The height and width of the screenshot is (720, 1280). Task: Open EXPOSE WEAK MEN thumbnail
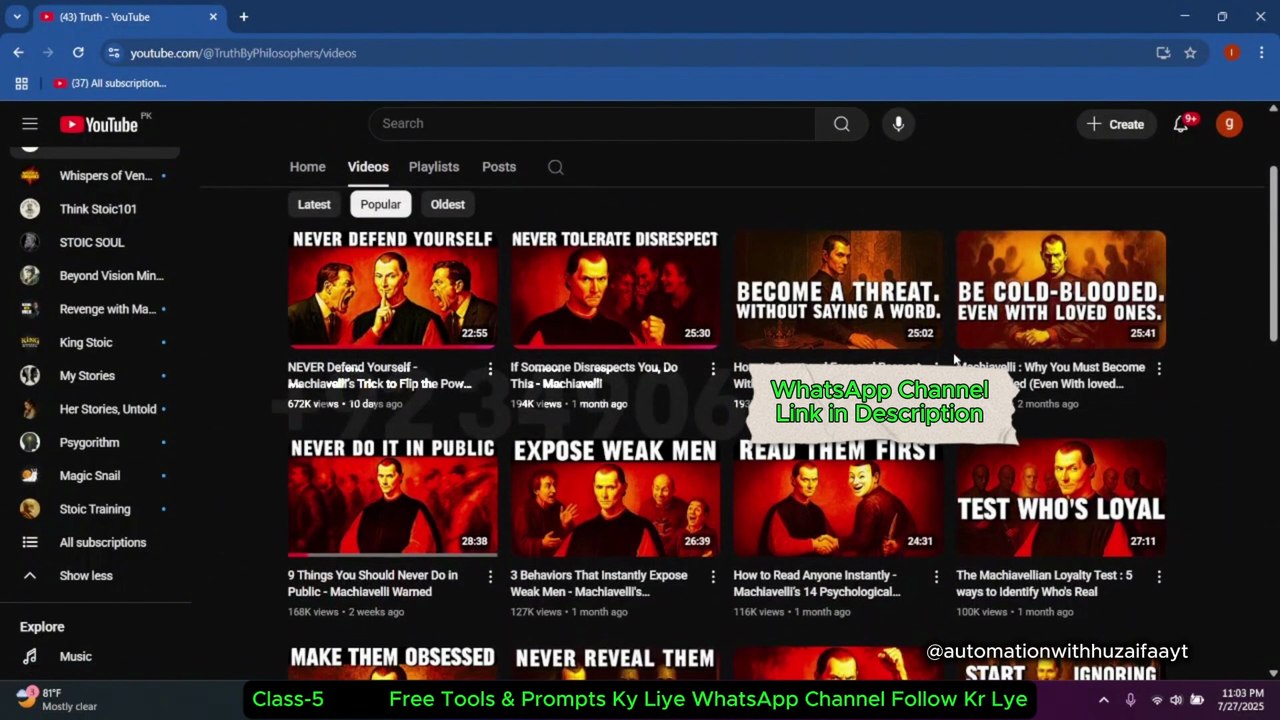point(615,497)
